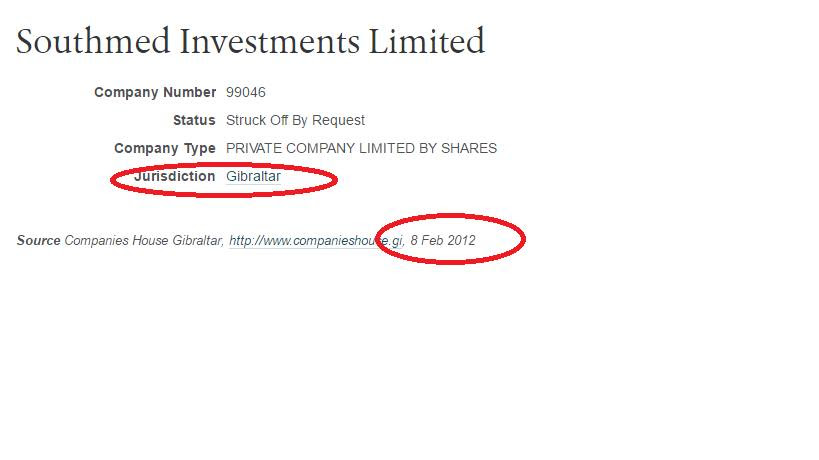This screenshot has width=819, height=460.
Task: Select the Company Type label
Action: pyautogui.click(x=165, y=149)
